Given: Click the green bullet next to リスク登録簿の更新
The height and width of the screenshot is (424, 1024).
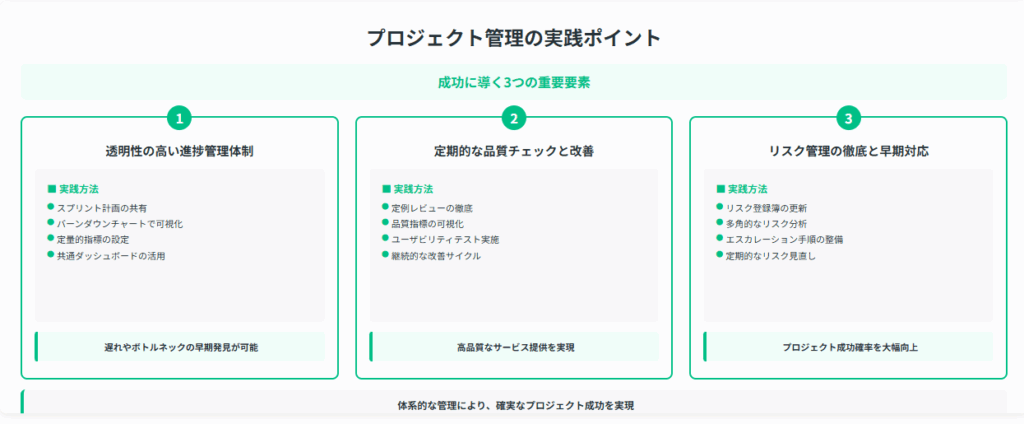Looking at the screenshot, I should [720, 206].
